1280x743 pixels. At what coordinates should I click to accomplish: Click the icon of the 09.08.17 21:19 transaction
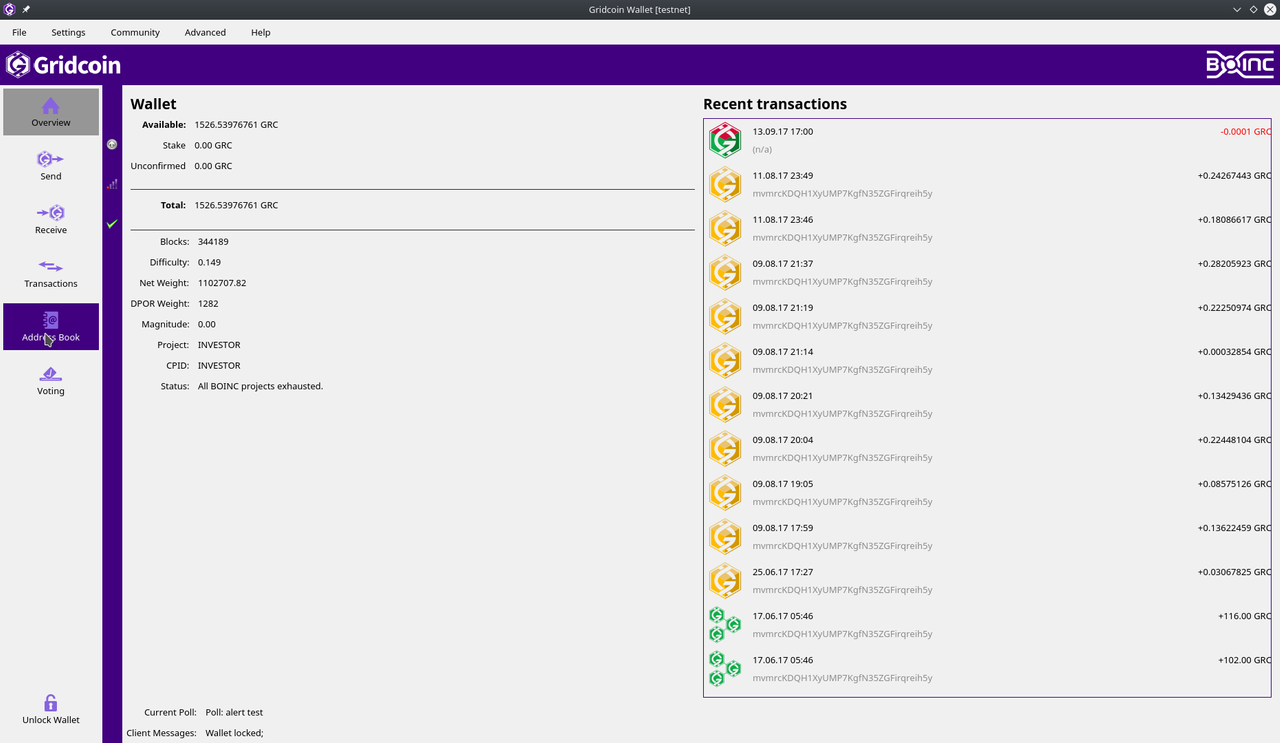[x=725, y=316]
